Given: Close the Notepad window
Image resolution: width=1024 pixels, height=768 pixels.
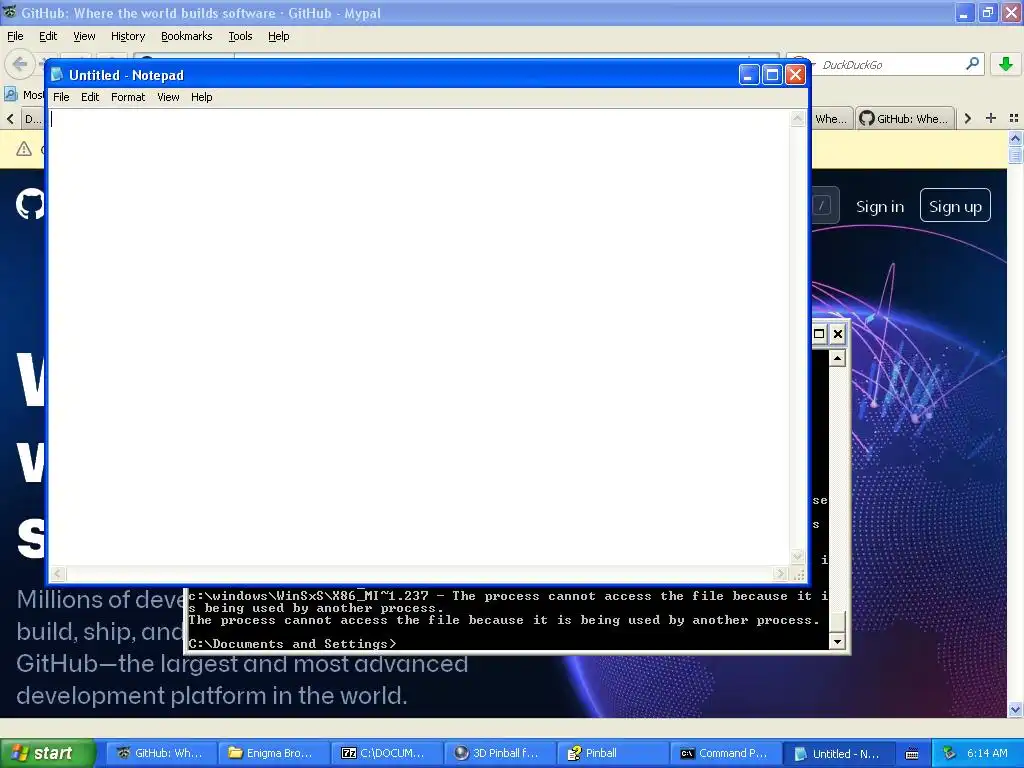Looking at the screenshot, I should pyautogui.click(x=795, y=75).
